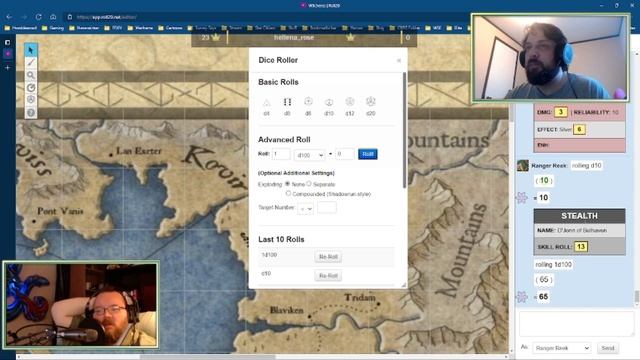Roll a d10 die in Basic Rolls

329,106
